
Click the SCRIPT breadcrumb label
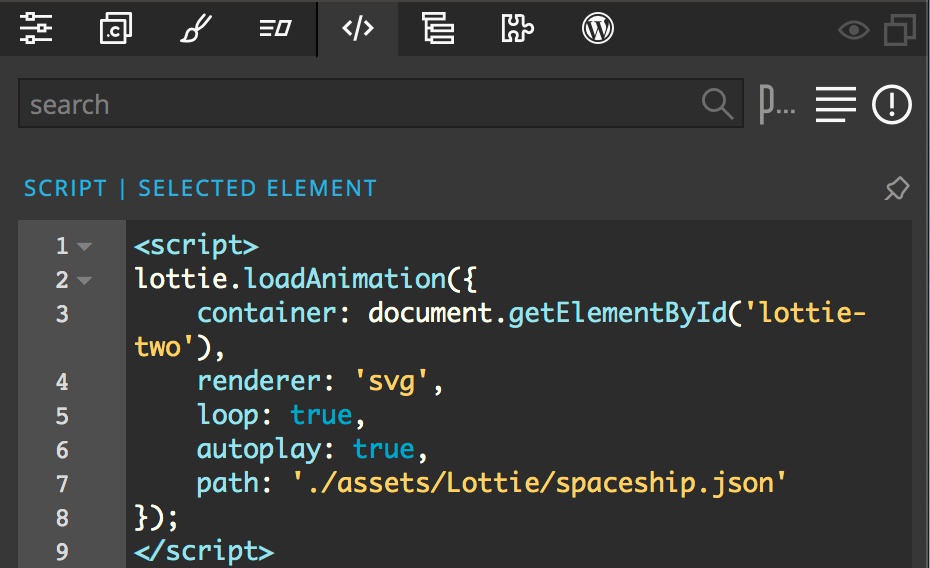click(65, 189)
